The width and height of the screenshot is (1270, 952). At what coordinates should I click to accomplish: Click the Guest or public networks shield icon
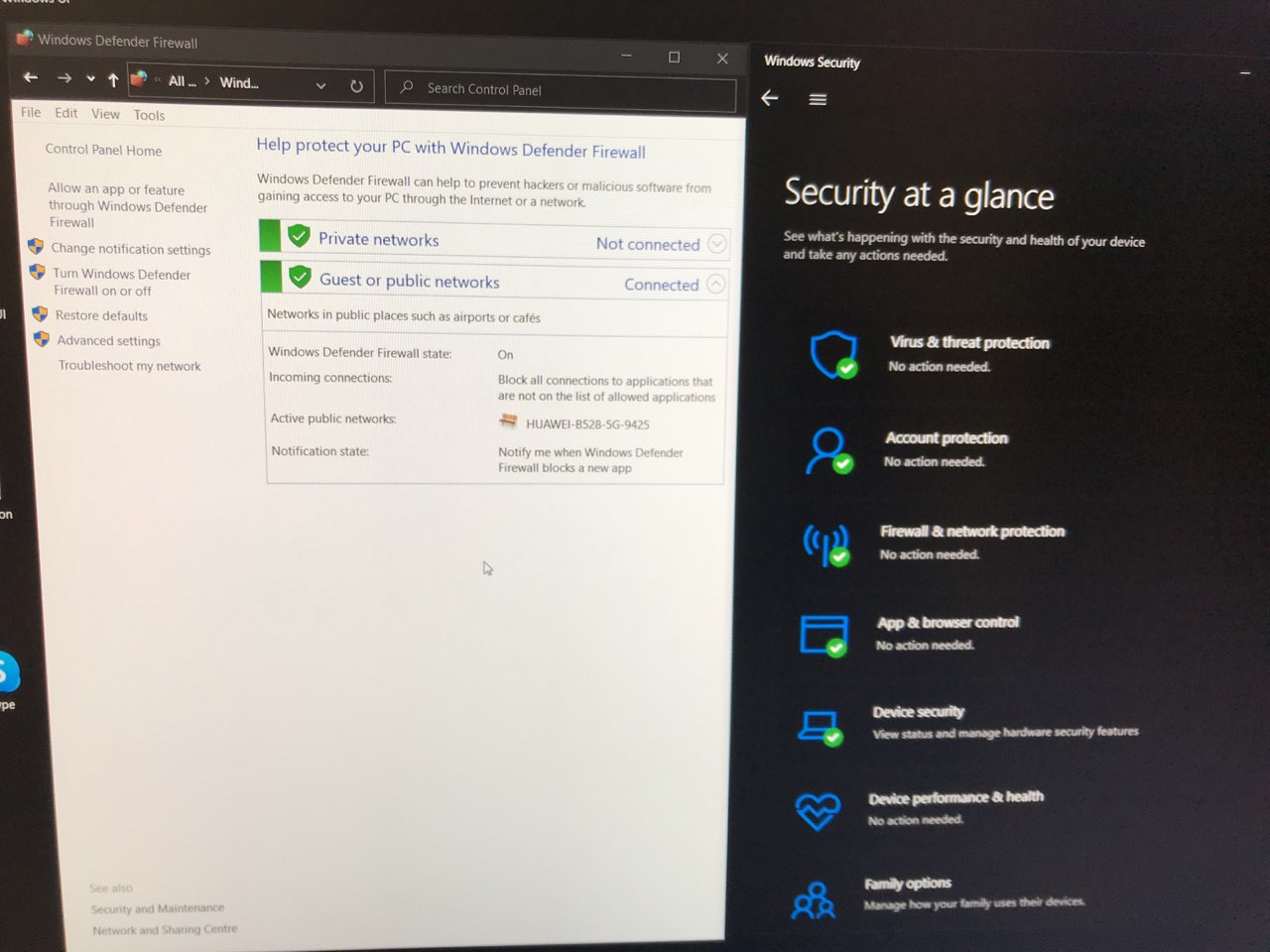pos(300,278)
